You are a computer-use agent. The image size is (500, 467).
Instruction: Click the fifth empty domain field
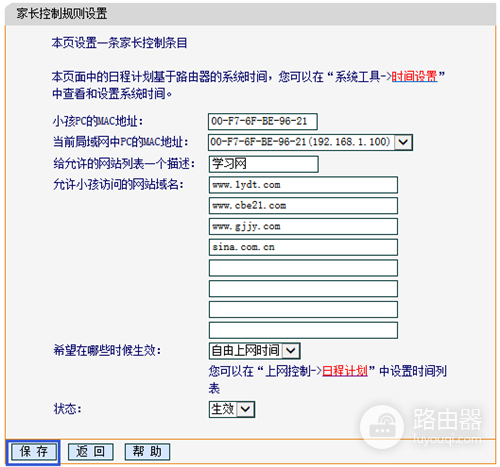tap(303, 268)
